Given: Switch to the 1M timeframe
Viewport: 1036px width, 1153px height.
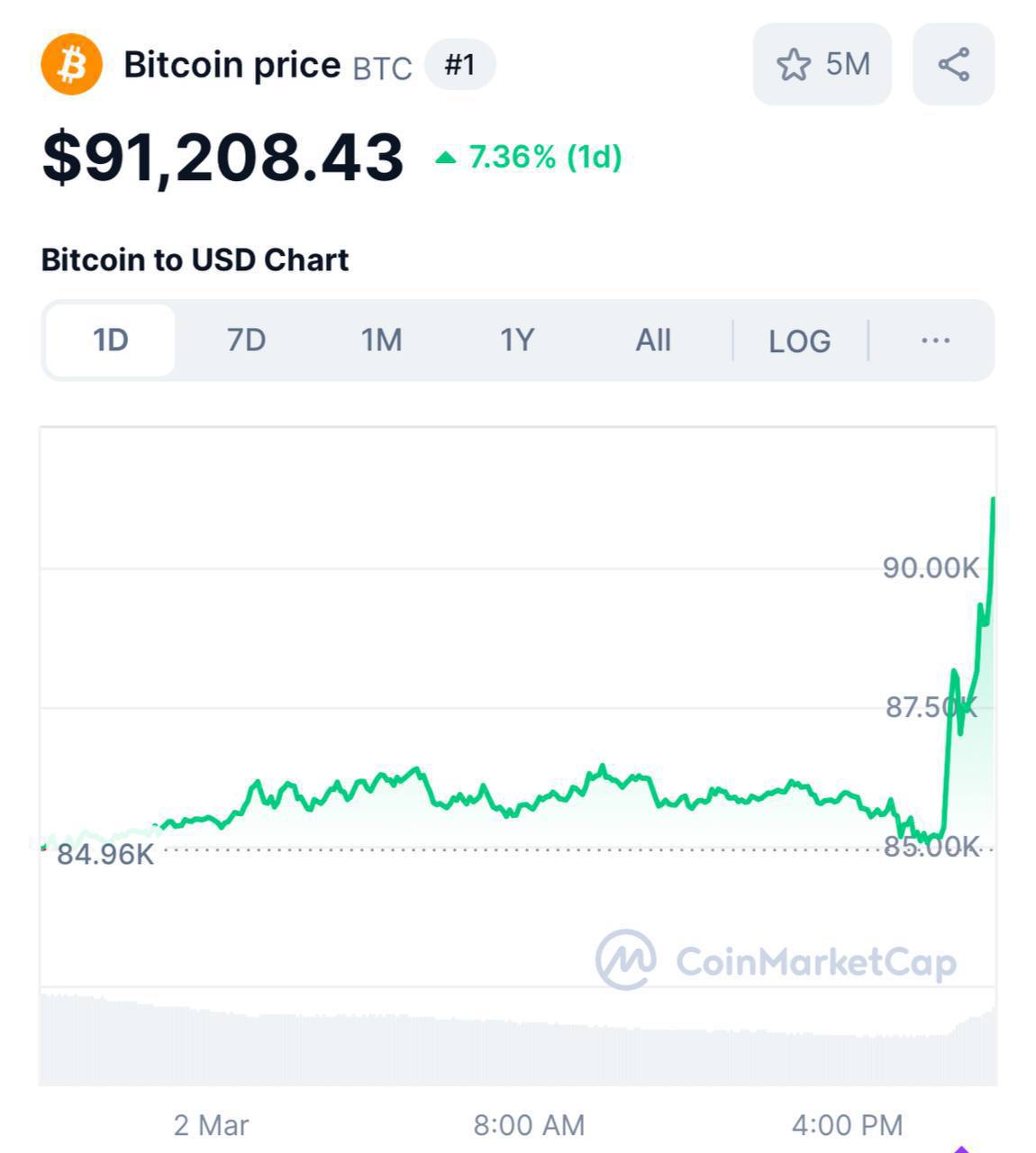Looking at the screenshot, I should pyautogui.click(x=382, y=340).
